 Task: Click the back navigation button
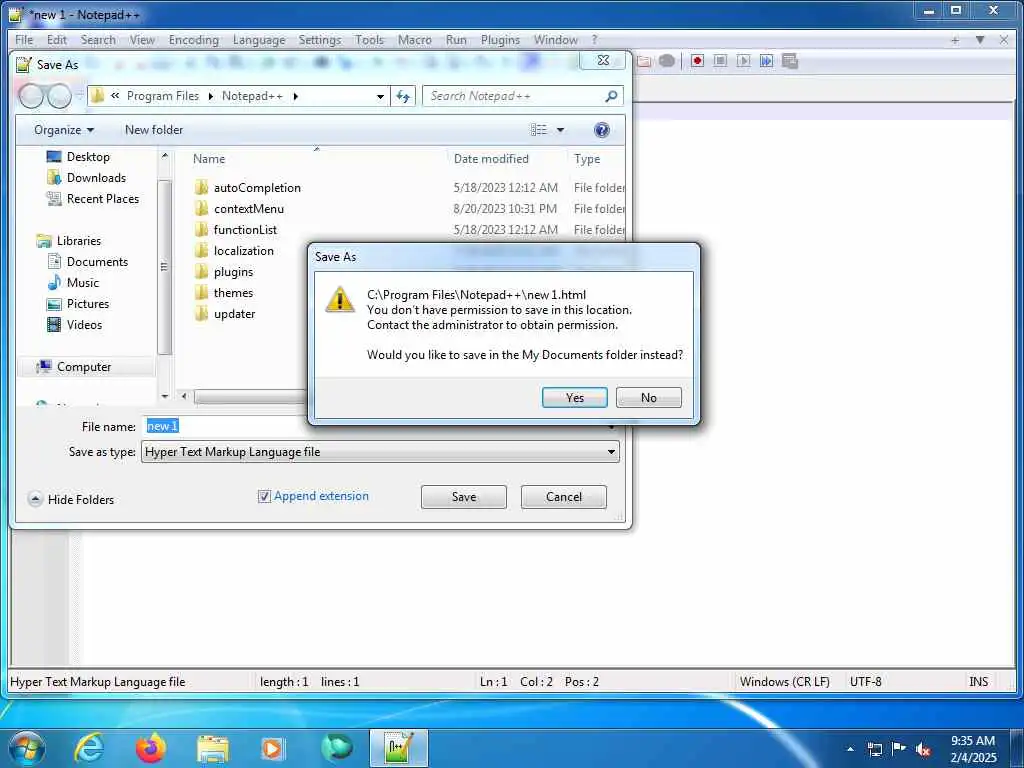click(x=31, y=96)
